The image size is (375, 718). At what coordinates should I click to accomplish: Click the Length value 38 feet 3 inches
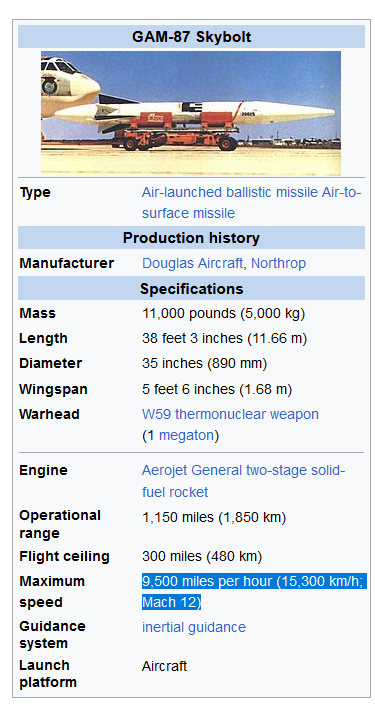point(224,339)
